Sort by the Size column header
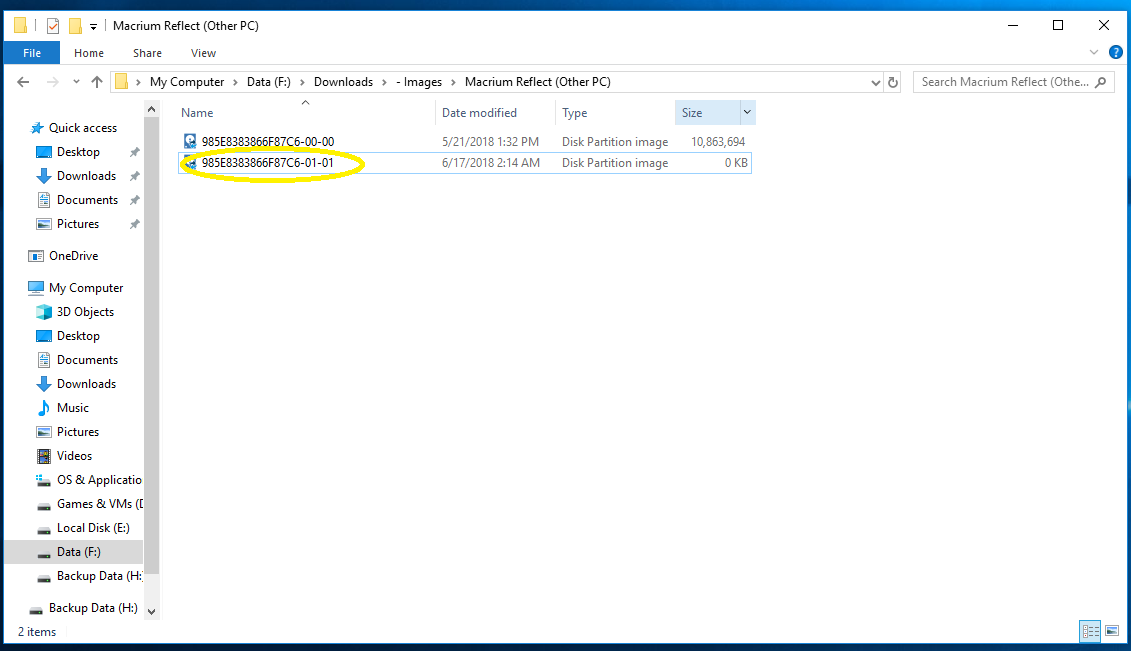This screenshot has width=1131, height=651. (x=708, y=112)
